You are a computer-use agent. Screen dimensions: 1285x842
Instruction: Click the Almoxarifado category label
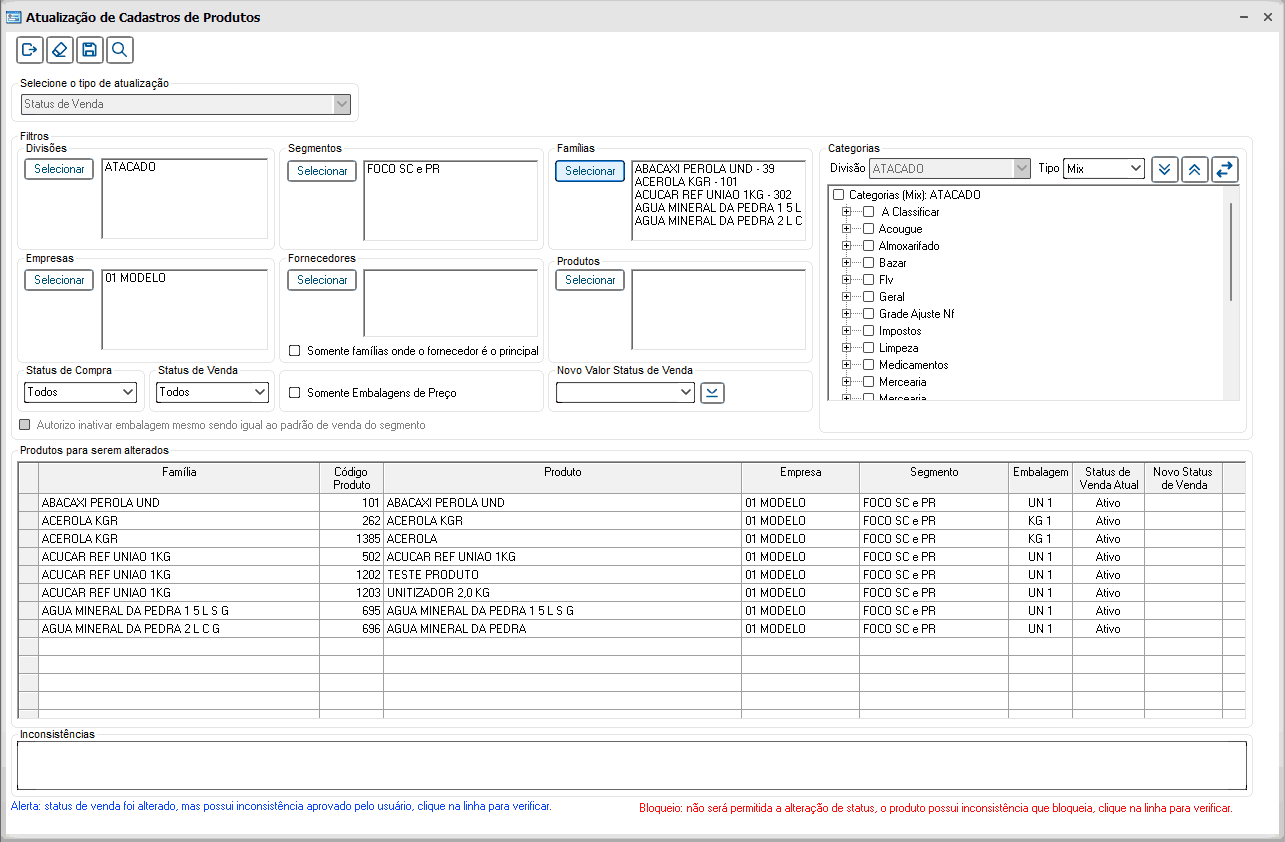[x=909, y=246]
